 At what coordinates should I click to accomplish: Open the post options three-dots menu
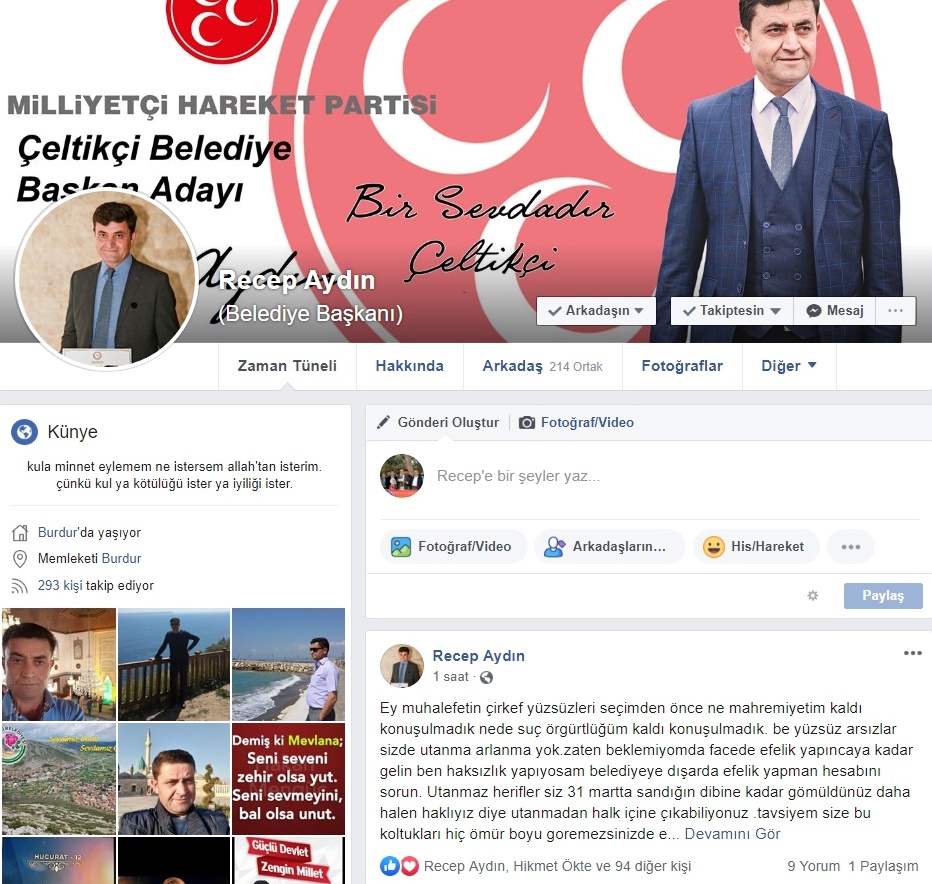[912, 653]
